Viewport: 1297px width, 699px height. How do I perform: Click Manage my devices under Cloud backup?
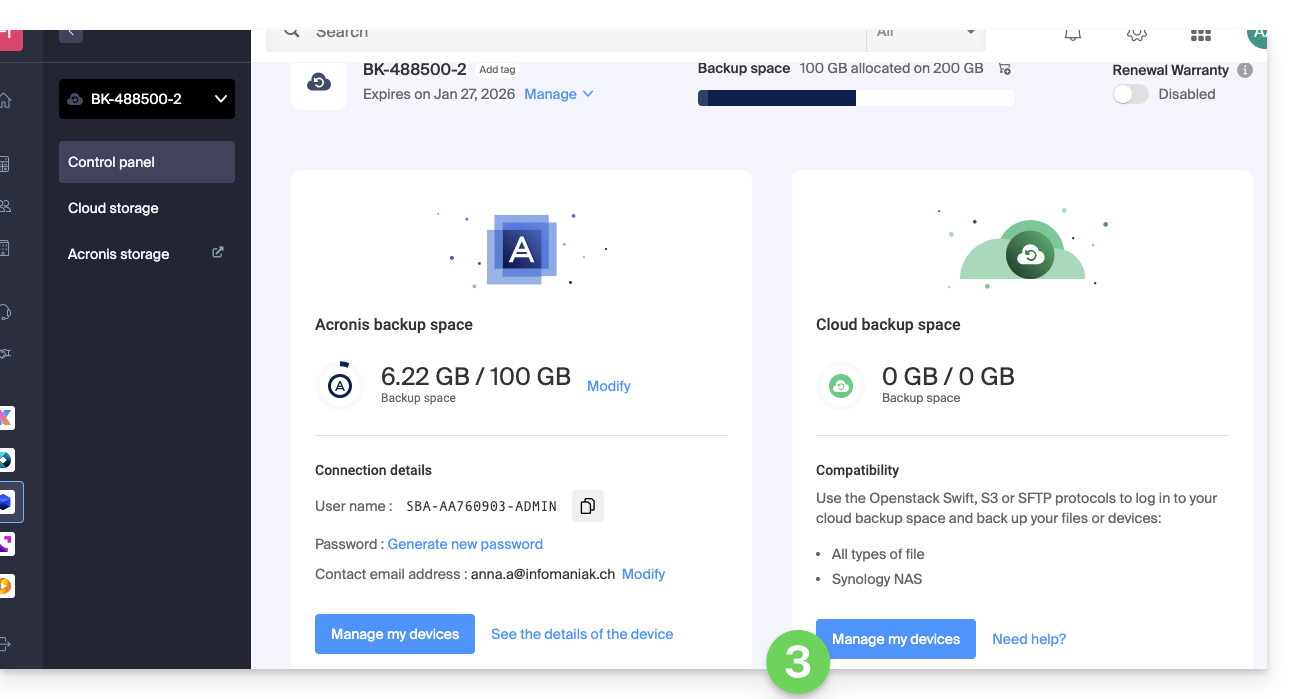(x=896, y=639)
